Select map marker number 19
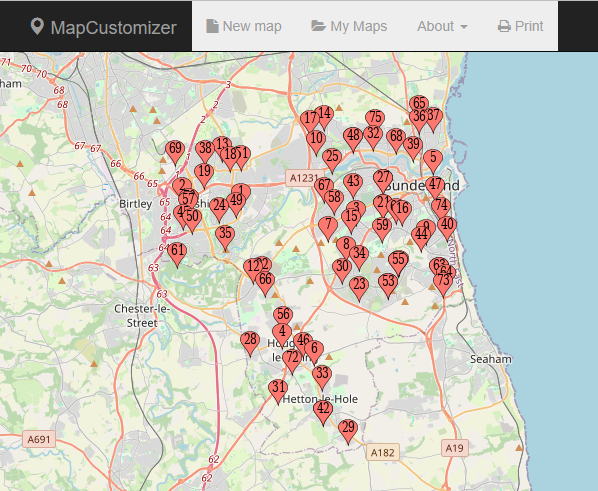 coord(204,173)
